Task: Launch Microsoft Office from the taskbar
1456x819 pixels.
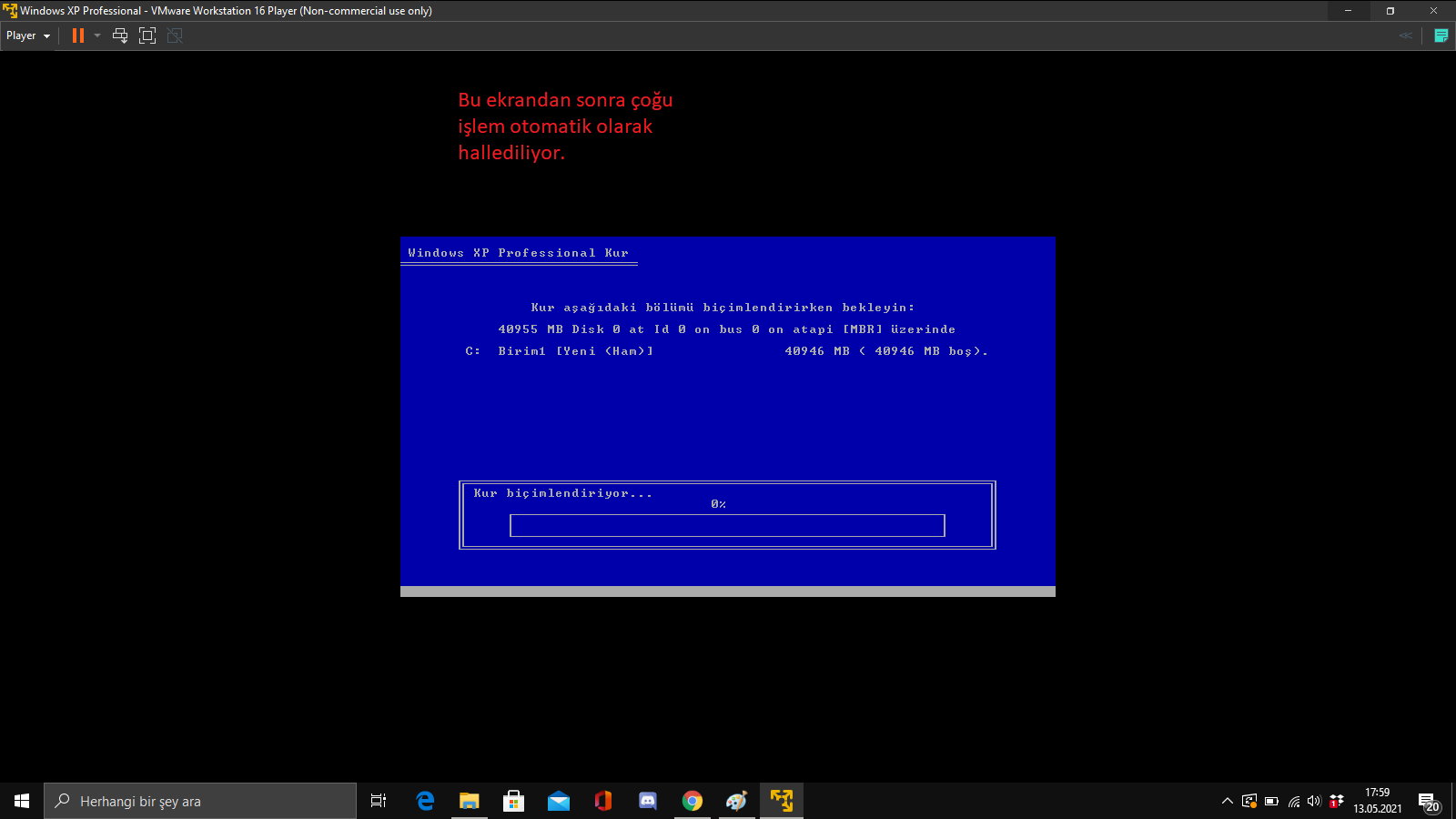Action: pyautogui.click(x=603, y=801)
